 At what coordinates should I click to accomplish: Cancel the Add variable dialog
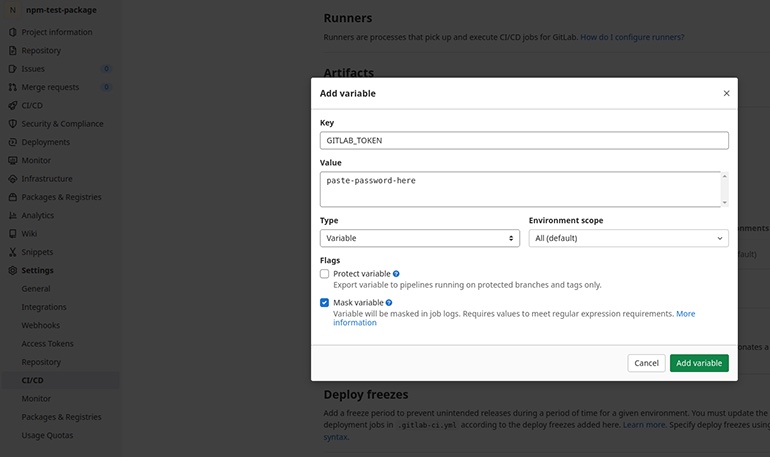click(646, 363)
